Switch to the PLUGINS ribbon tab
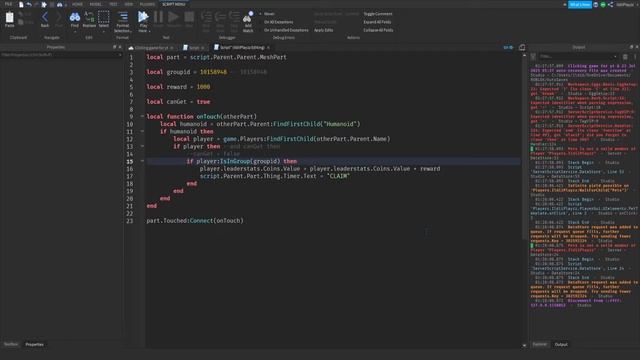The height and width of the screenshot is (360, 640). coord(147,4)
